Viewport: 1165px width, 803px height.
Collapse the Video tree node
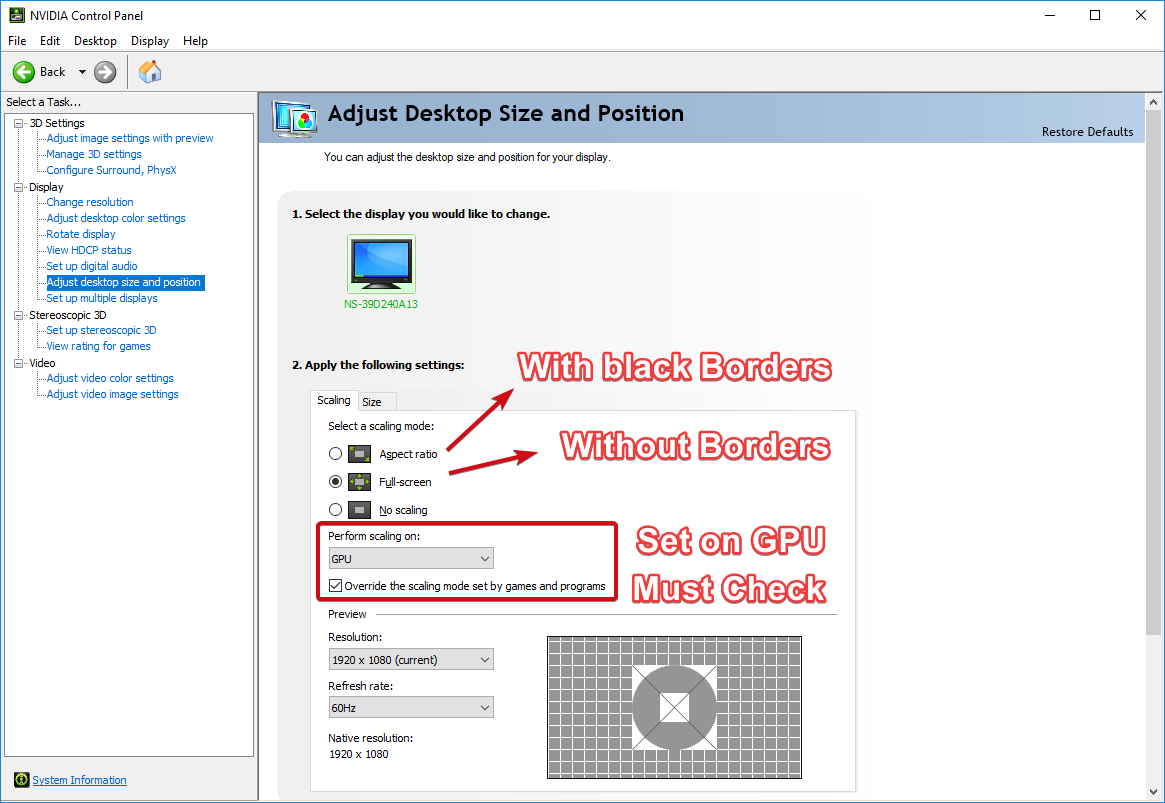tap(19, 363)
